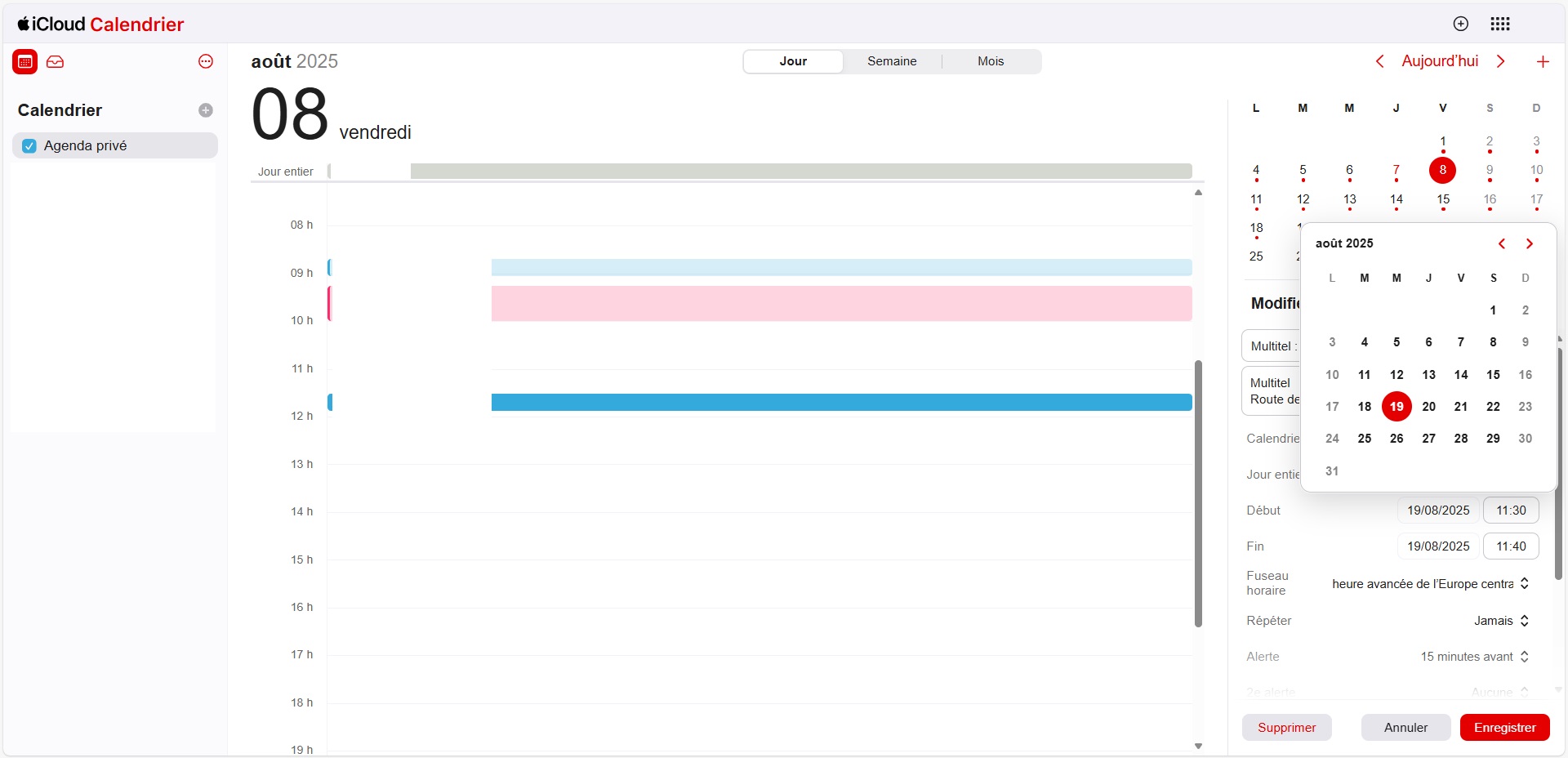This screenshot has width=1568, height=758.
Task: Select 22 in the date picker popup
Action: [1493, 406]
